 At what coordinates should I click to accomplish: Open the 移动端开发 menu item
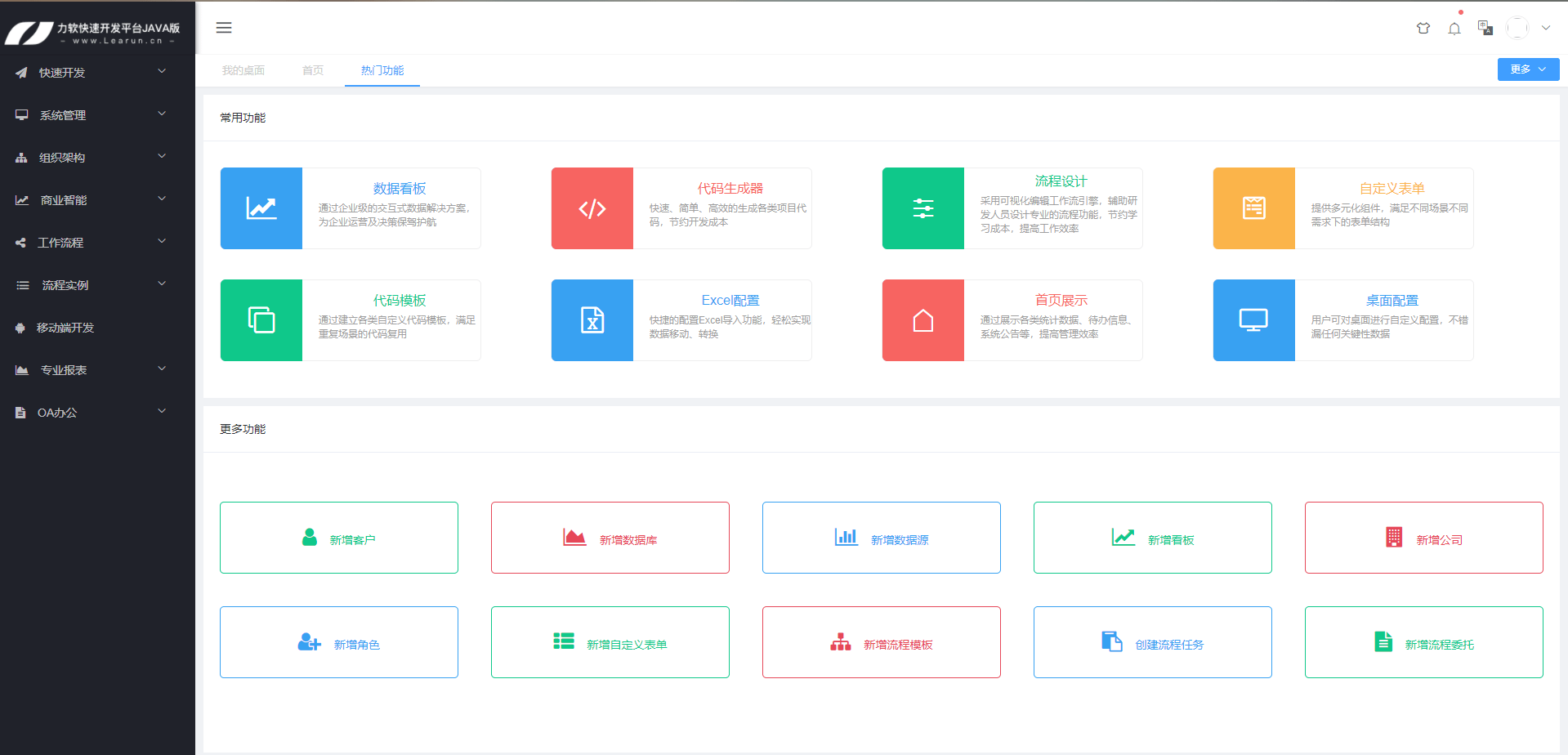click(x=97, y=328)
